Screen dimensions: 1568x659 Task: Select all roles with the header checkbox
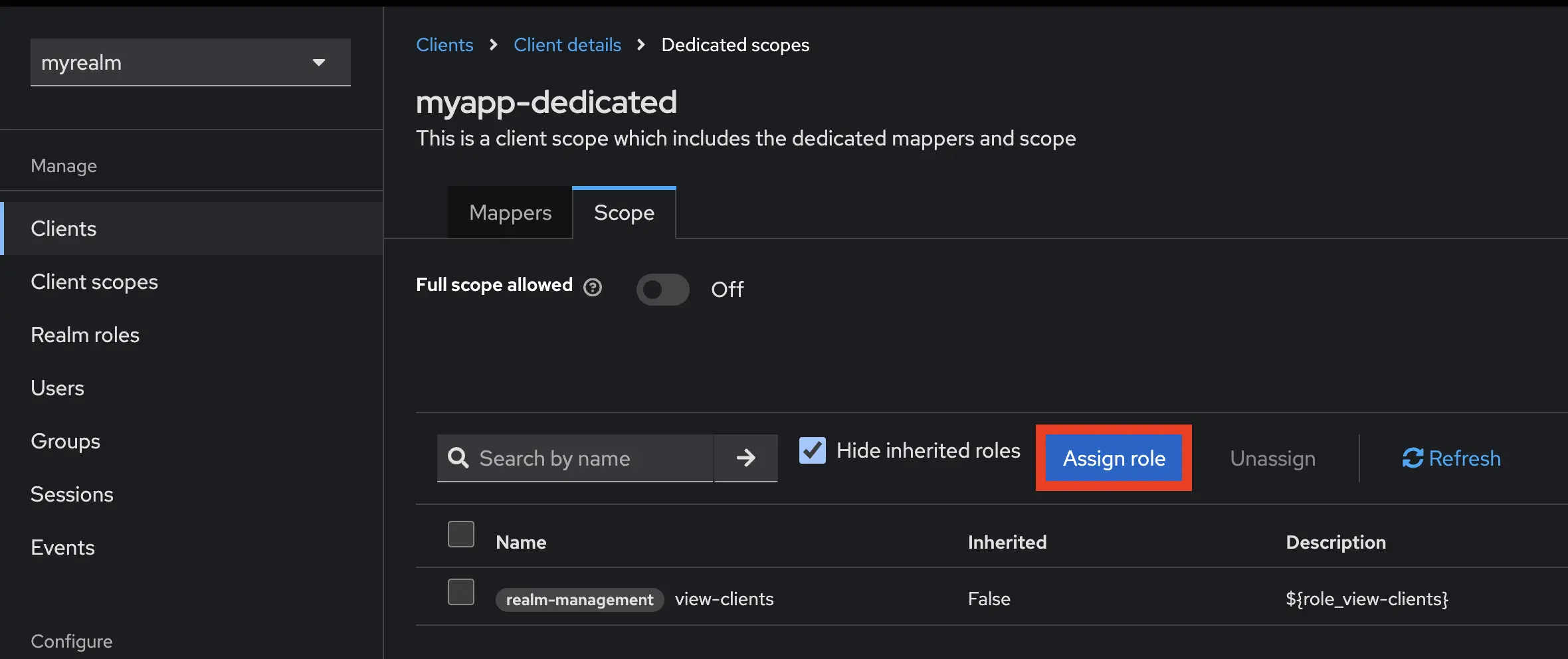tap(460, 533)
